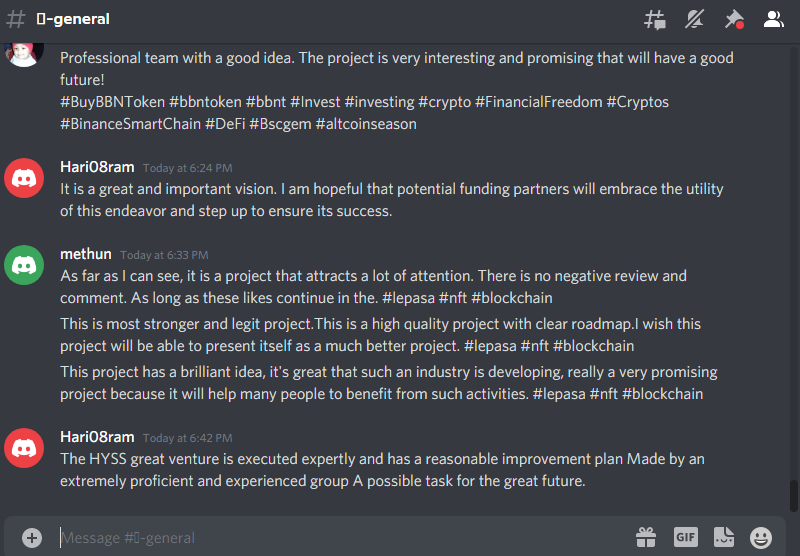
Task: Click the hash channel icon in header
Action: click(x=16, y=19)
